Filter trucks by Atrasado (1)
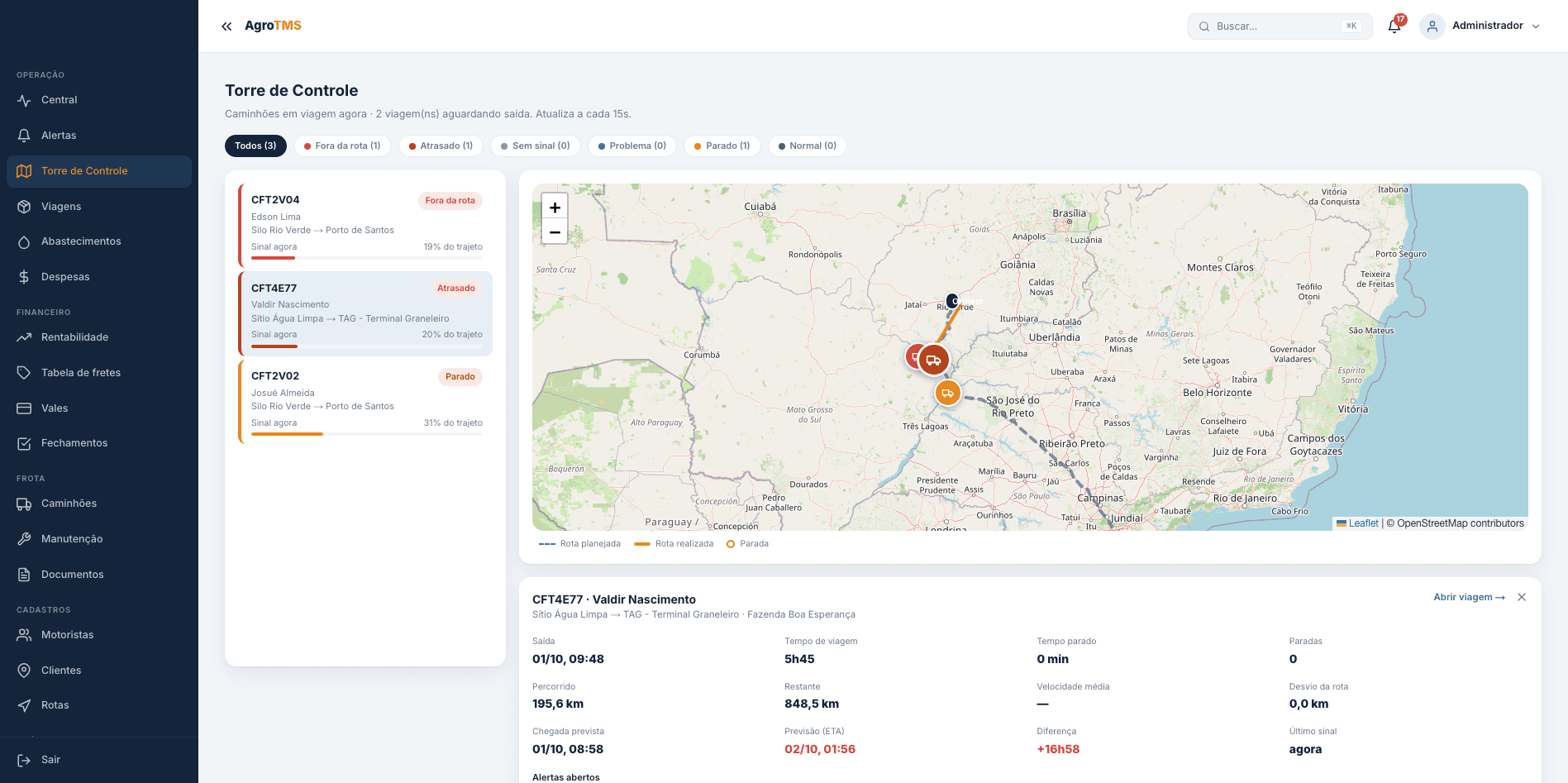1568x783 pixels. 441,146
